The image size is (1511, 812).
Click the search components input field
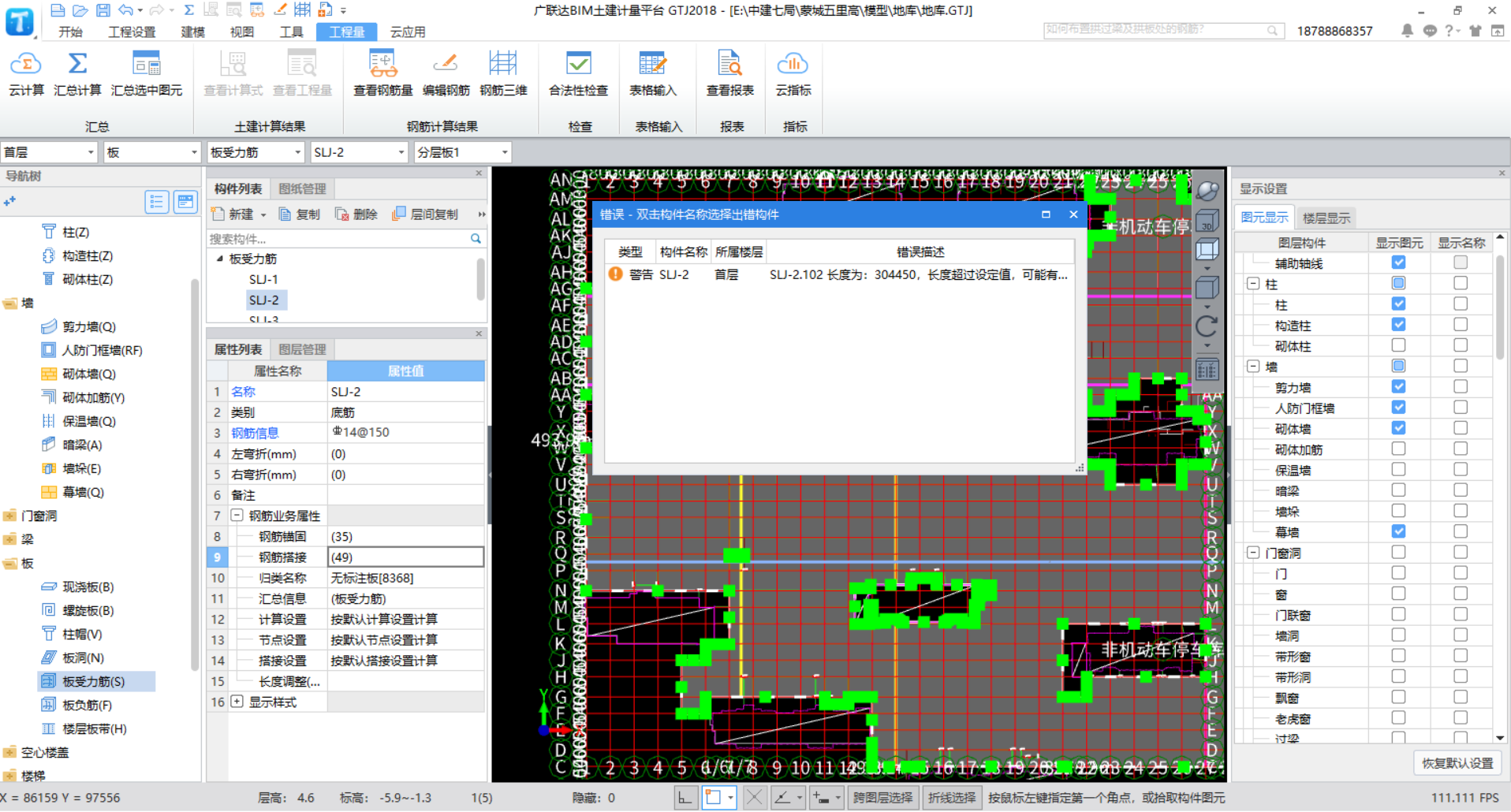point(338,238)
